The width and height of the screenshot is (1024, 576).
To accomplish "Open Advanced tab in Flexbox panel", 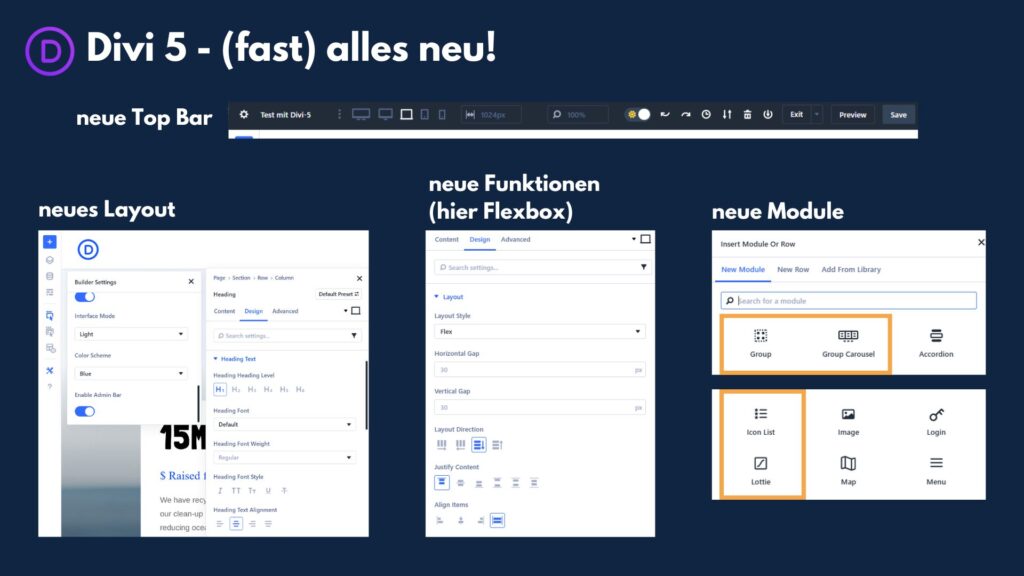I will (x=516, y=240).
